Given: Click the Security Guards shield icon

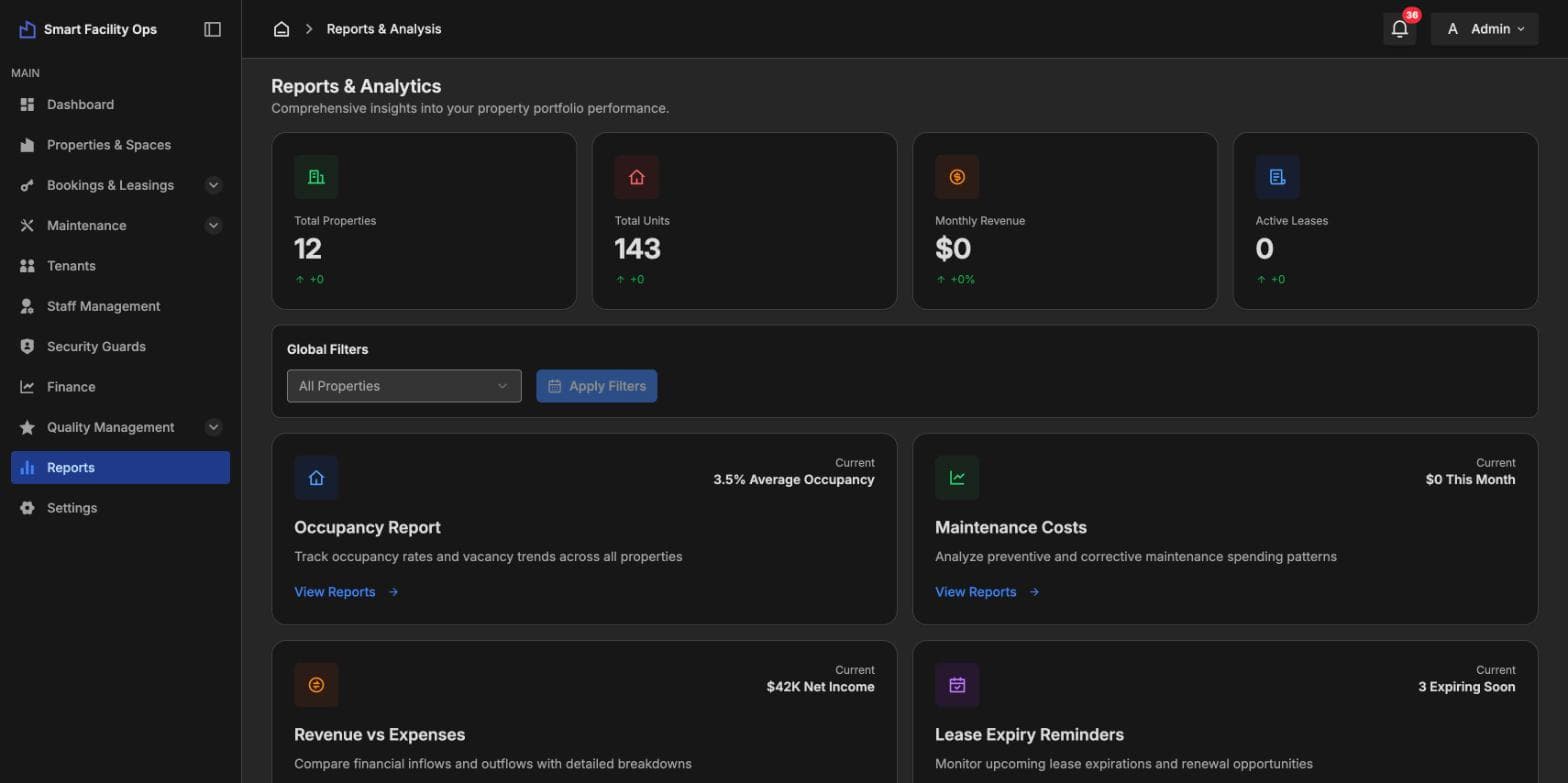Looking at the screenshot, I should point(27,346).
